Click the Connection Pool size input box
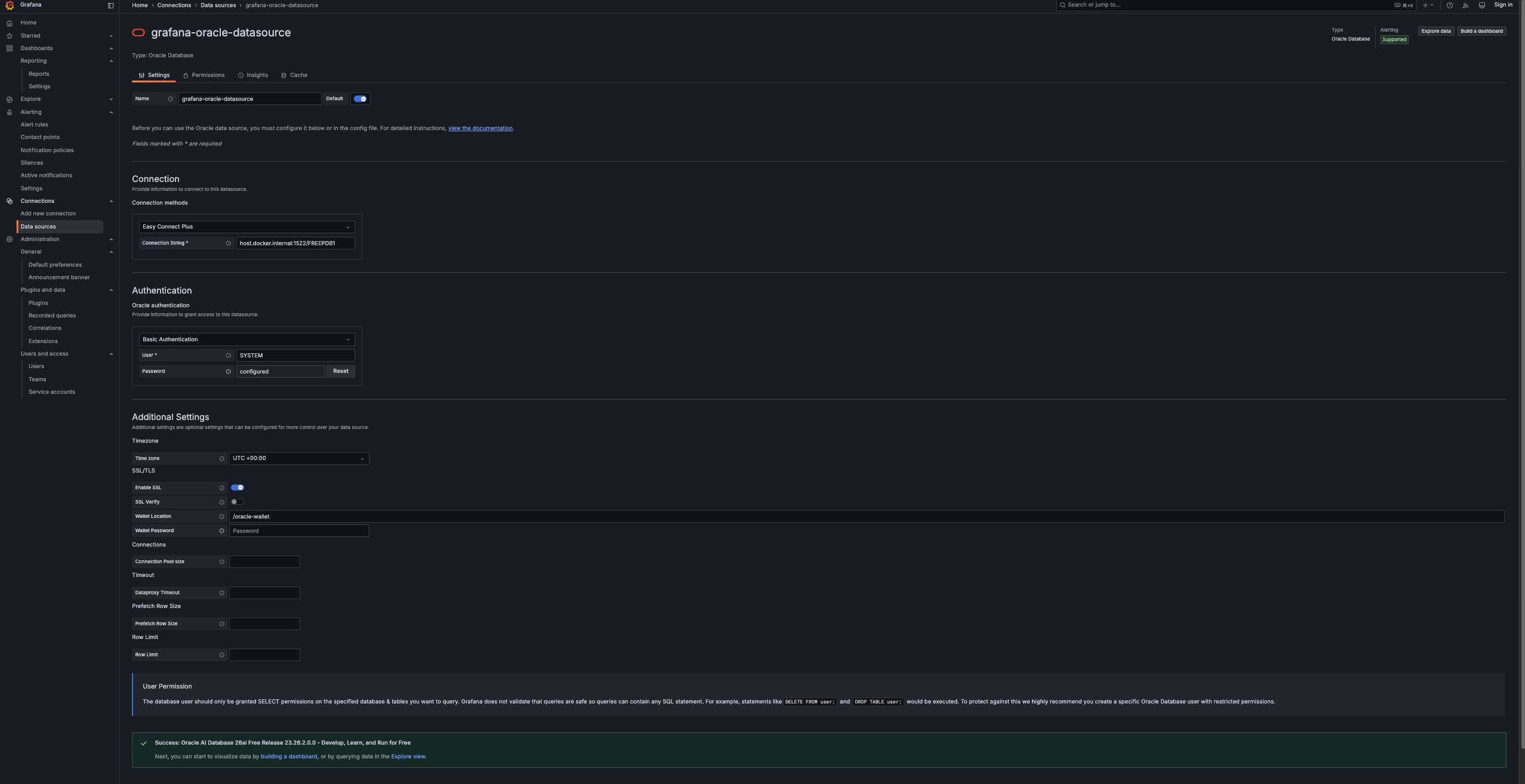 264,562
